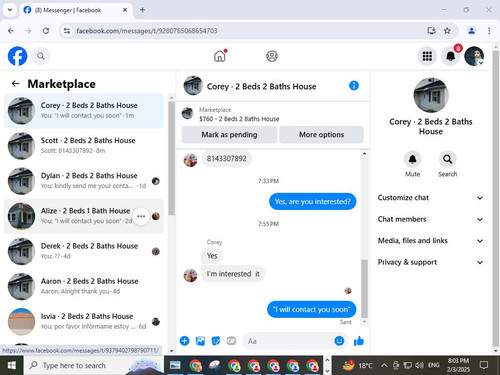Click the 'I will contact you soon' message
This screenshot has height=375, width=500.
(x=311, y=310)
